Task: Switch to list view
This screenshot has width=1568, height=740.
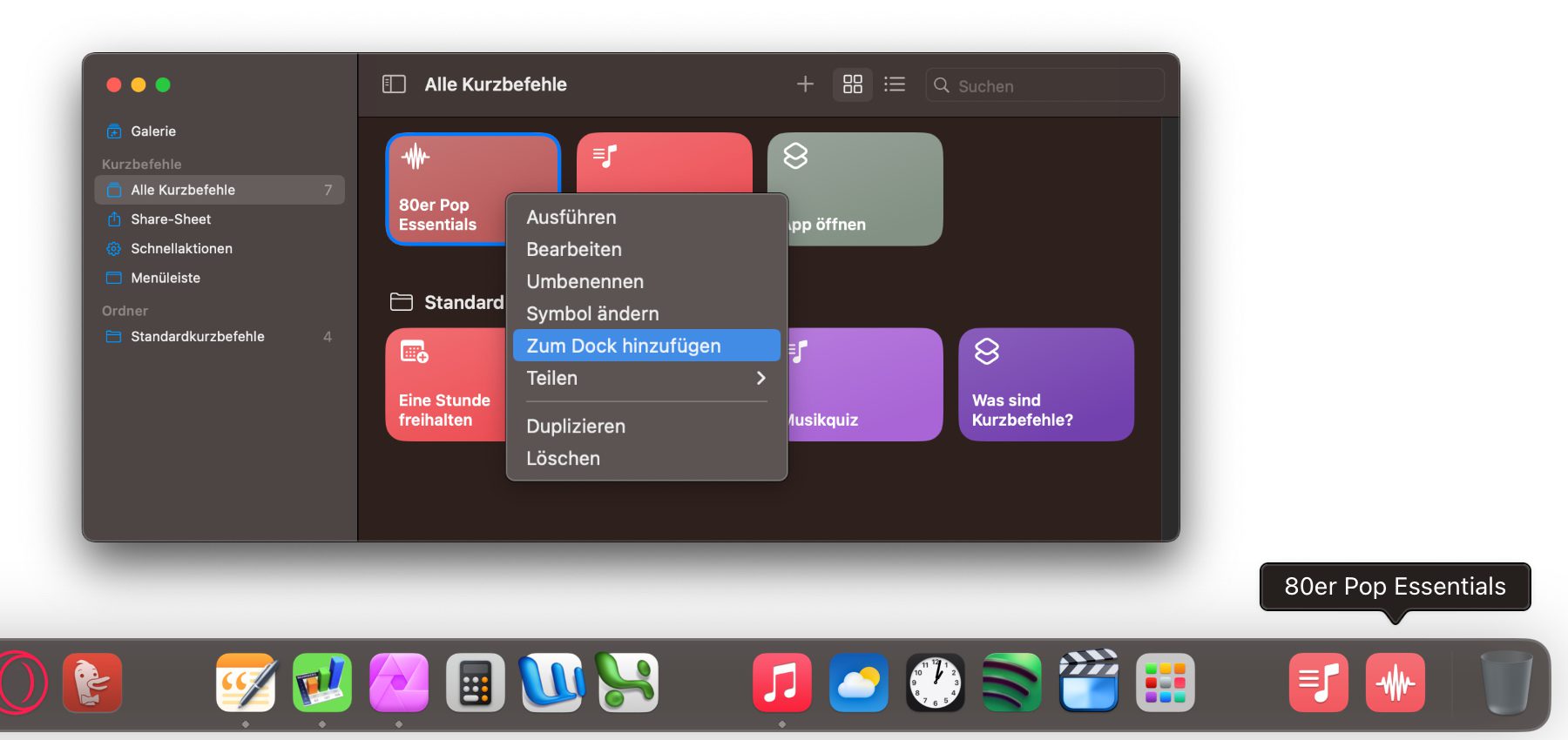Action: [x=895, y=84]
